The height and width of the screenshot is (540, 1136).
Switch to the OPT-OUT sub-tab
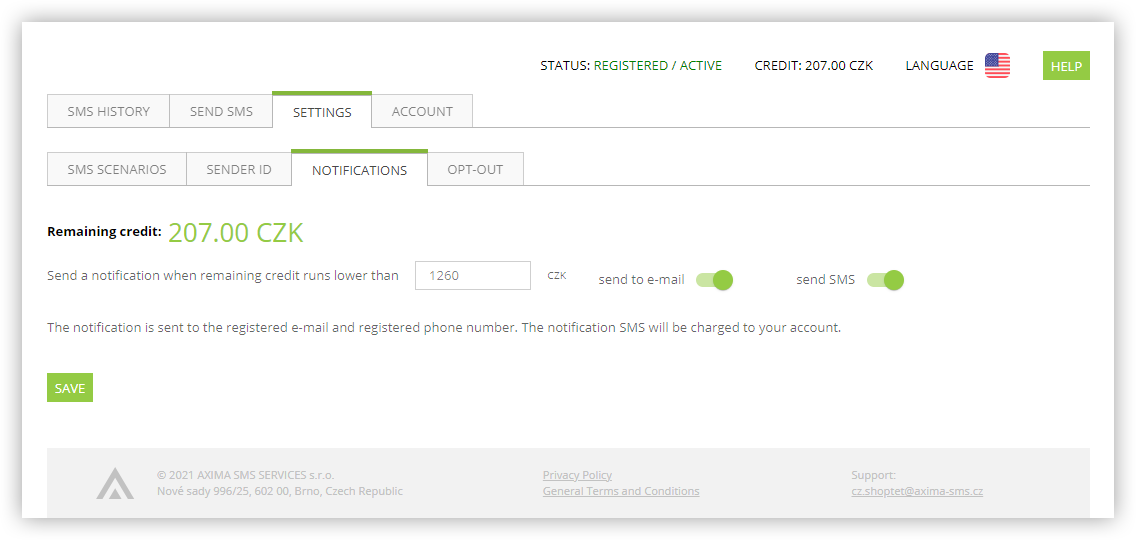click(475, 170)
